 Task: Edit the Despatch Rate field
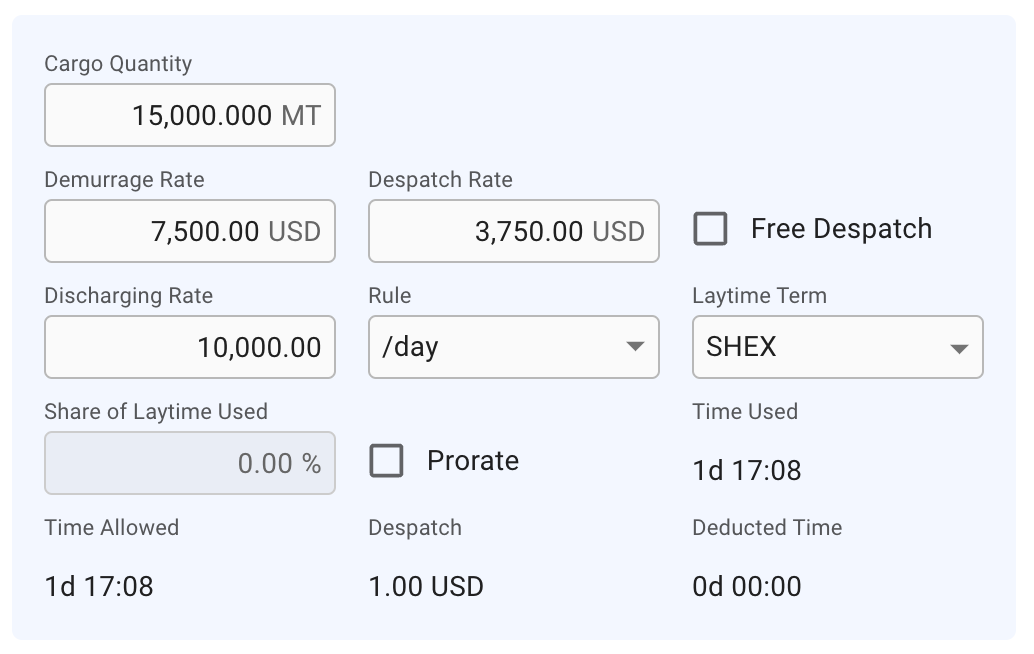coord(513,231)
